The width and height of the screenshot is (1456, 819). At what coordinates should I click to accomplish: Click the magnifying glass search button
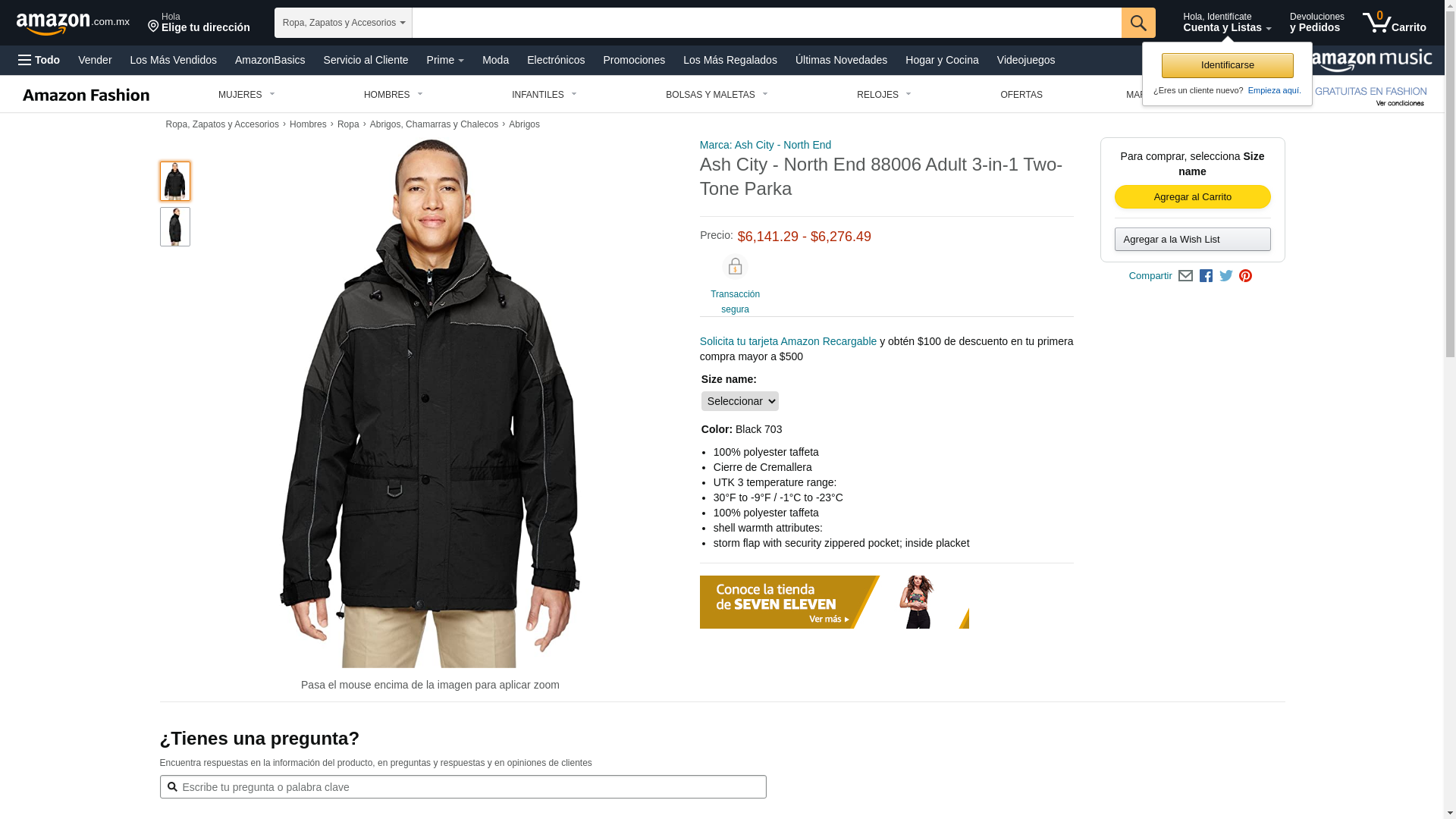(1138, 23)
